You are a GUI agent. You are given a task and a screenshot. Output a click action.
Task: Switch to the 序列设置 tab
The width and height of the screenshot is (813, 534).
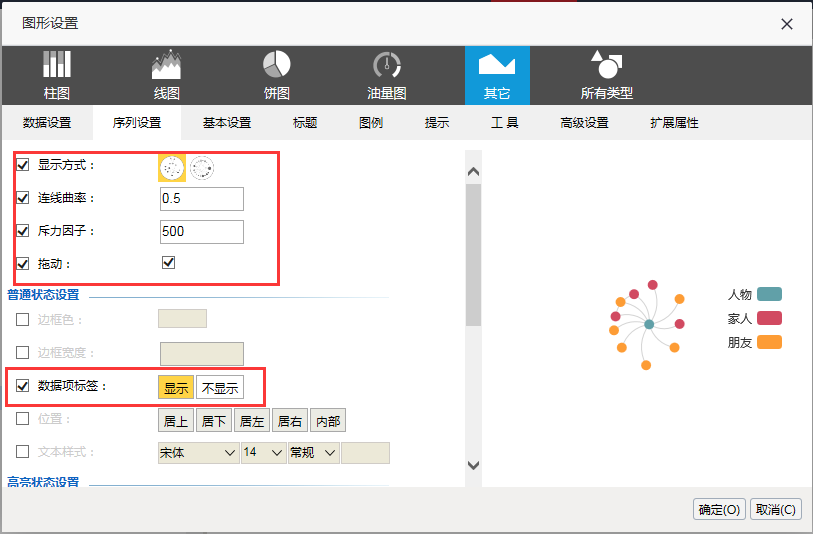[137, 123]
